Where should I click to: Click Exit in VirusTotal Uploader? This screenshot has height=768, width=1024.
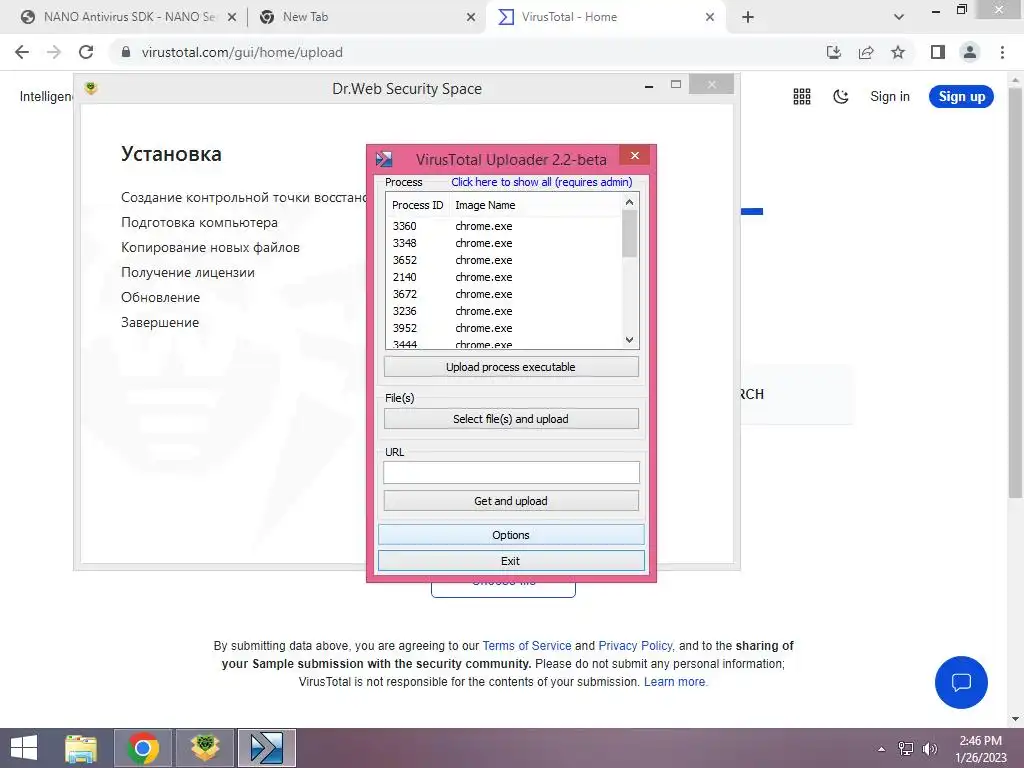tap(511, 561)
